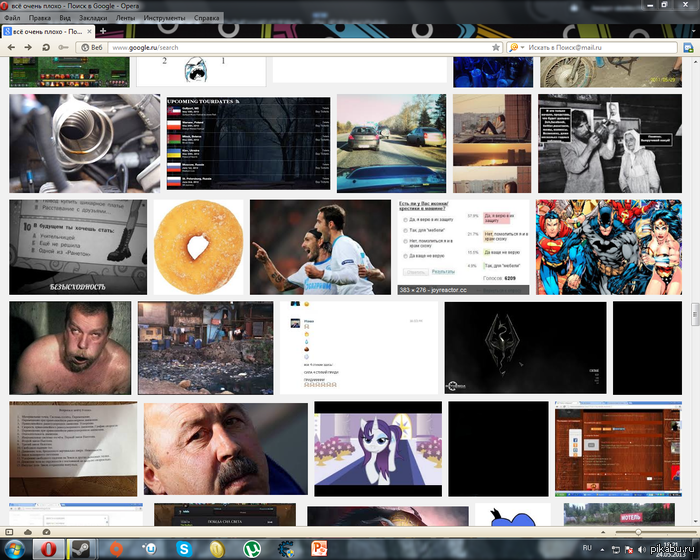Open the printed exam questions paper thumbnail
The height and width of the screenshot is (560, 700).
(73, 449)
